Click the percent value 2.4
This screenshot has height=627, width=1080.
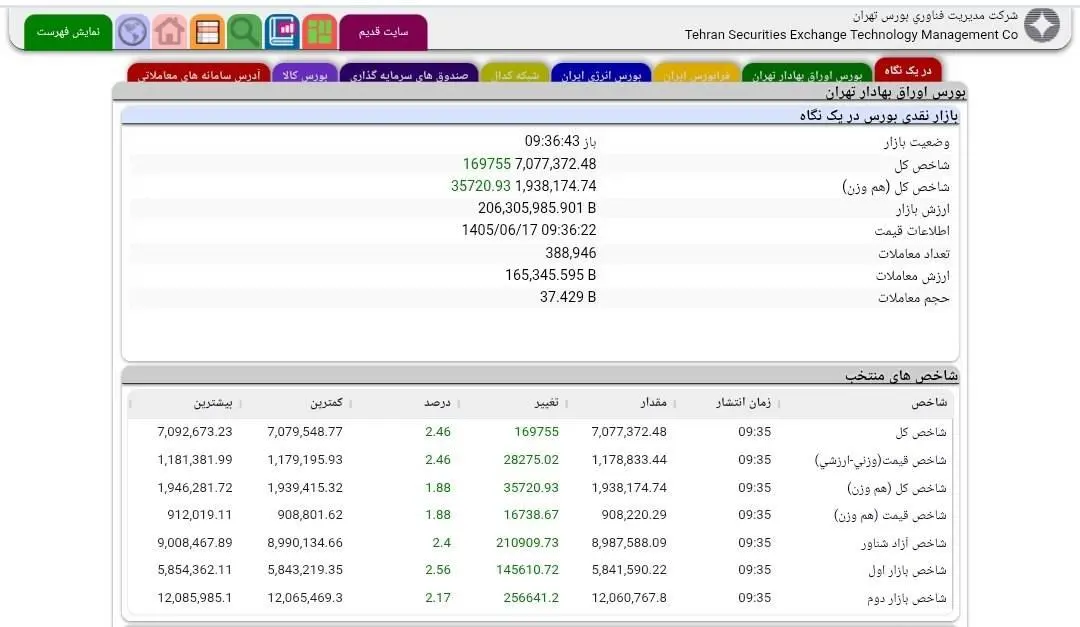(x=442, y=543)
